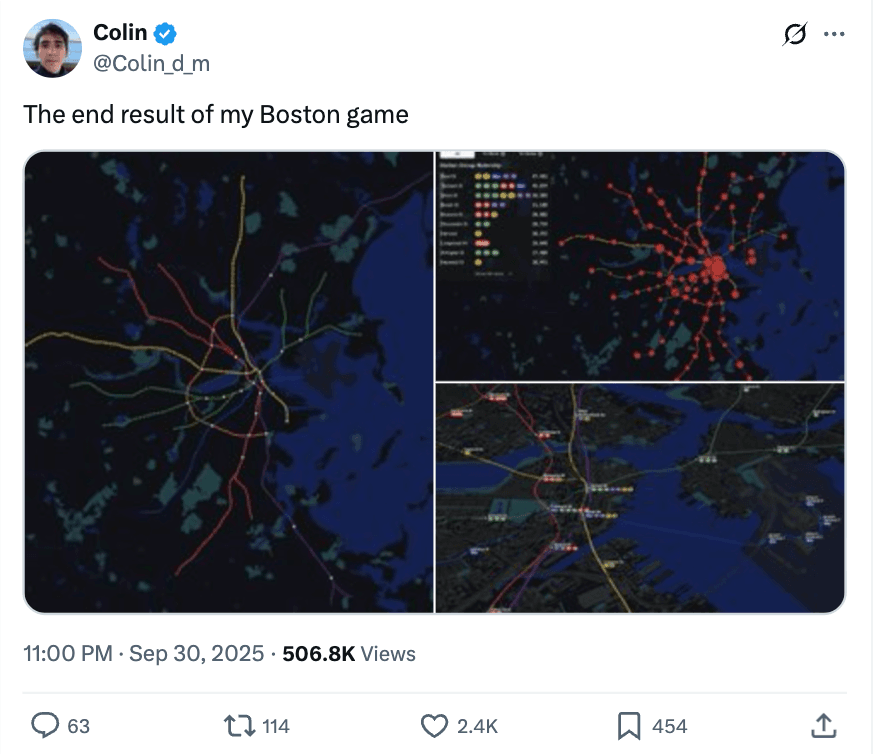Reply using the speech bubble icon
878x754 pixels.
point(44,726)
